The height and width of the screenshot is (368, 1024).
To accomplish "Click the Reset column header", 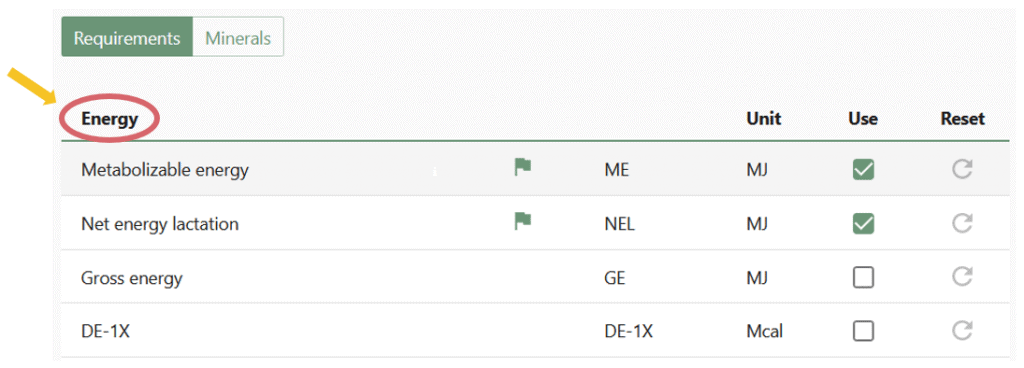I will point(963,119).
